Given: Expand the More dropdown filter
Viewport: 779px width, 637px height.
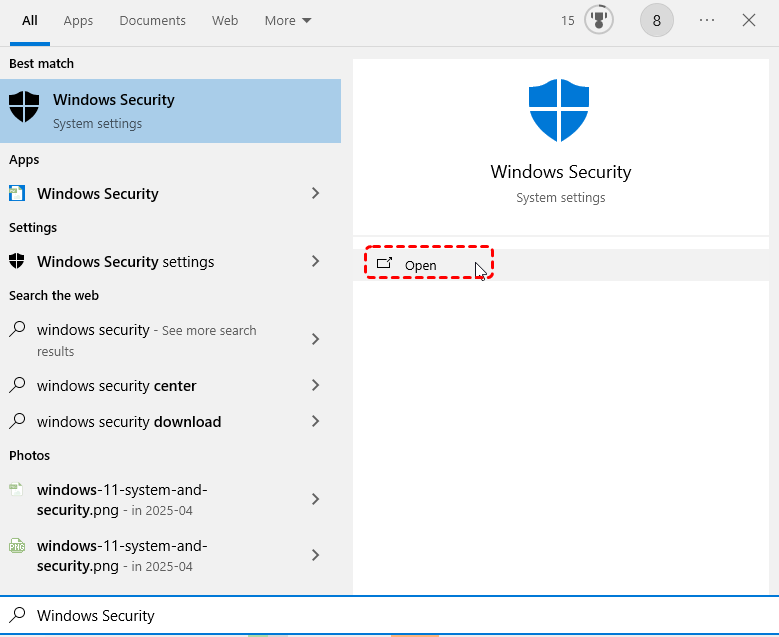Looking at the screenshot, I should pyautogui.click(x=288, y=20).
